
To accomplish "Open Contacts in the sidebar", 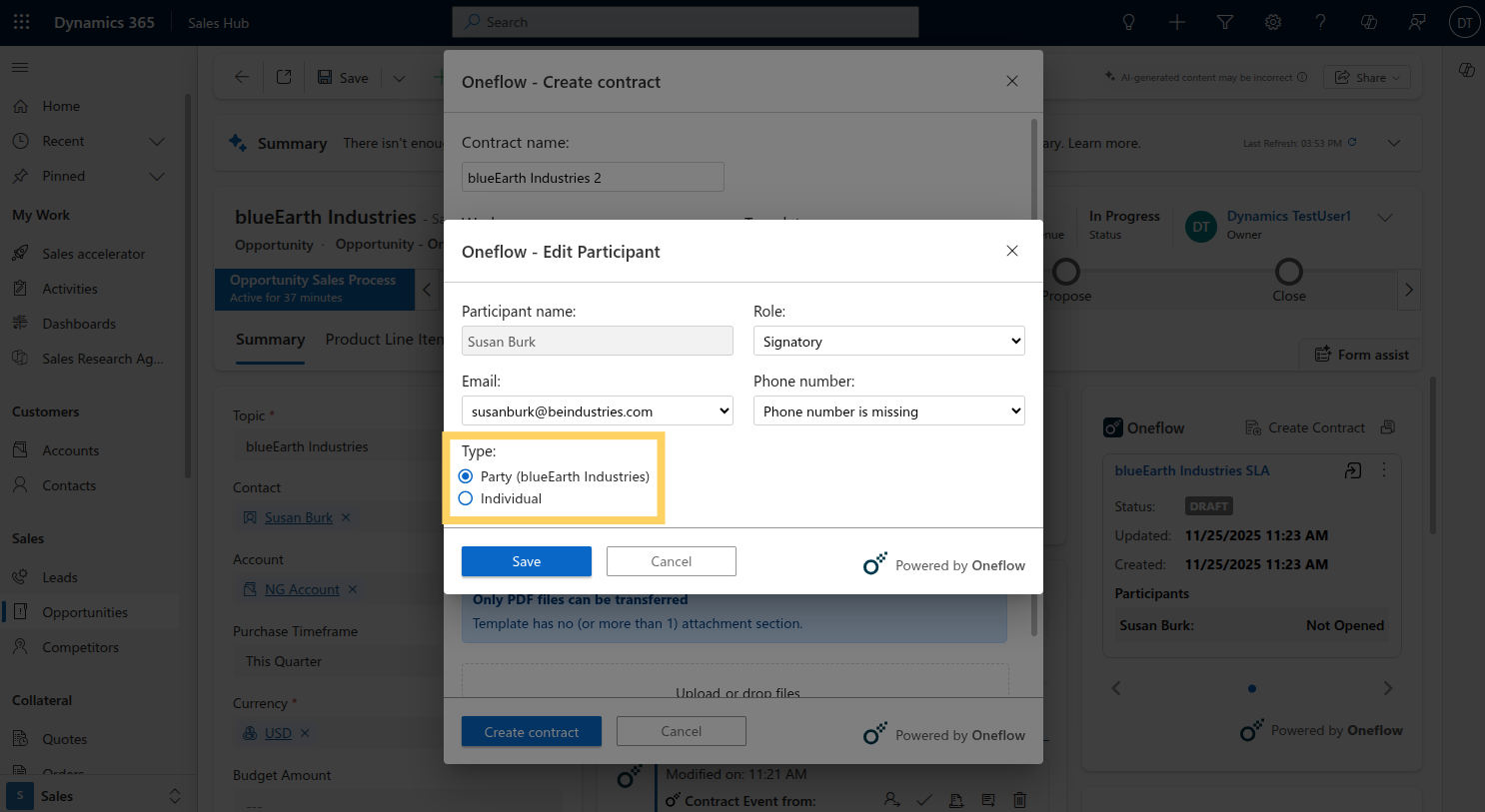I will pos(69,485).
